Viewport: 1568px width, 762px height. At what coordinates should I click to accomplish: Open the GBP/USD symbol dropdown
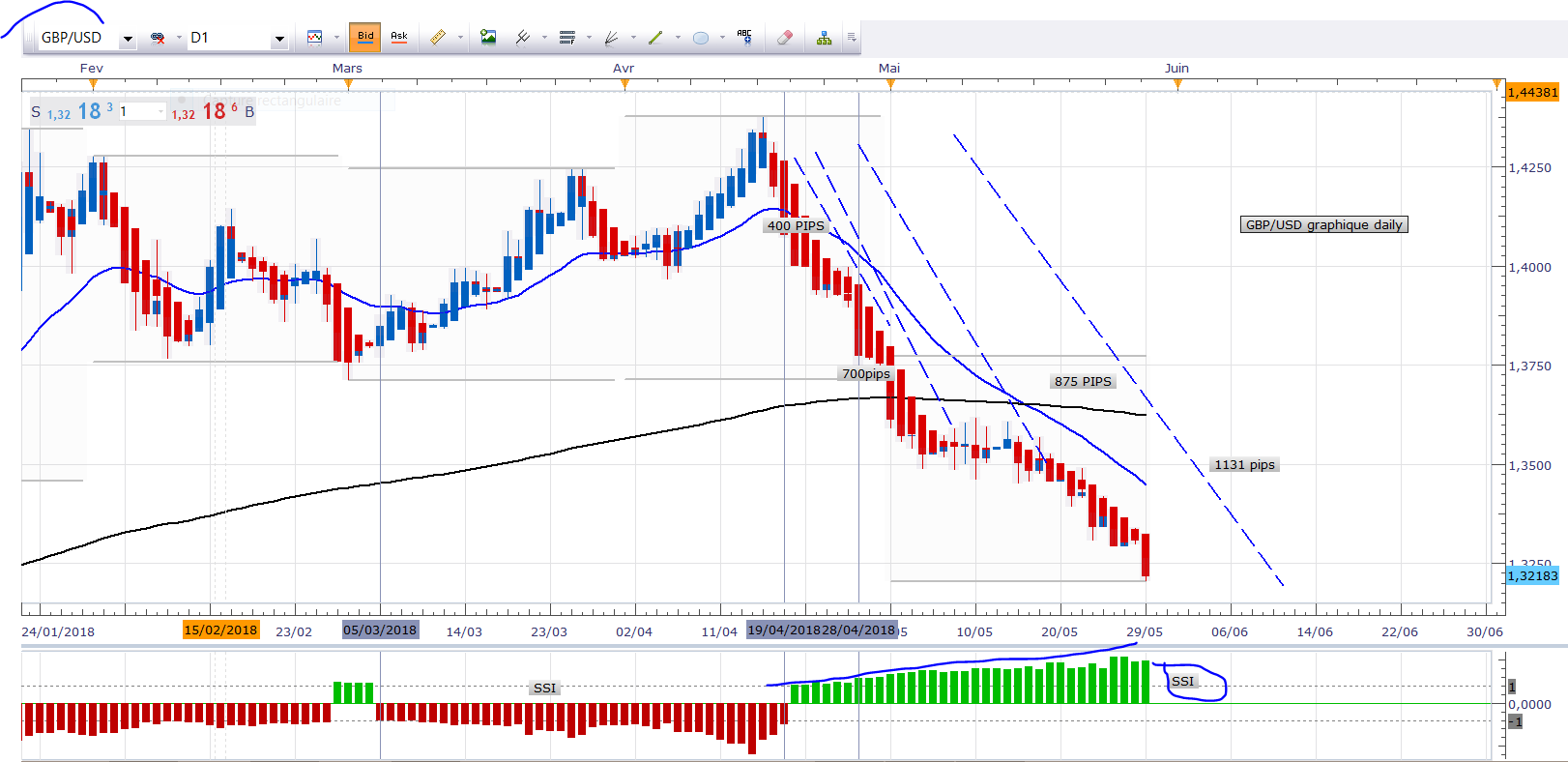click(128, 39)
